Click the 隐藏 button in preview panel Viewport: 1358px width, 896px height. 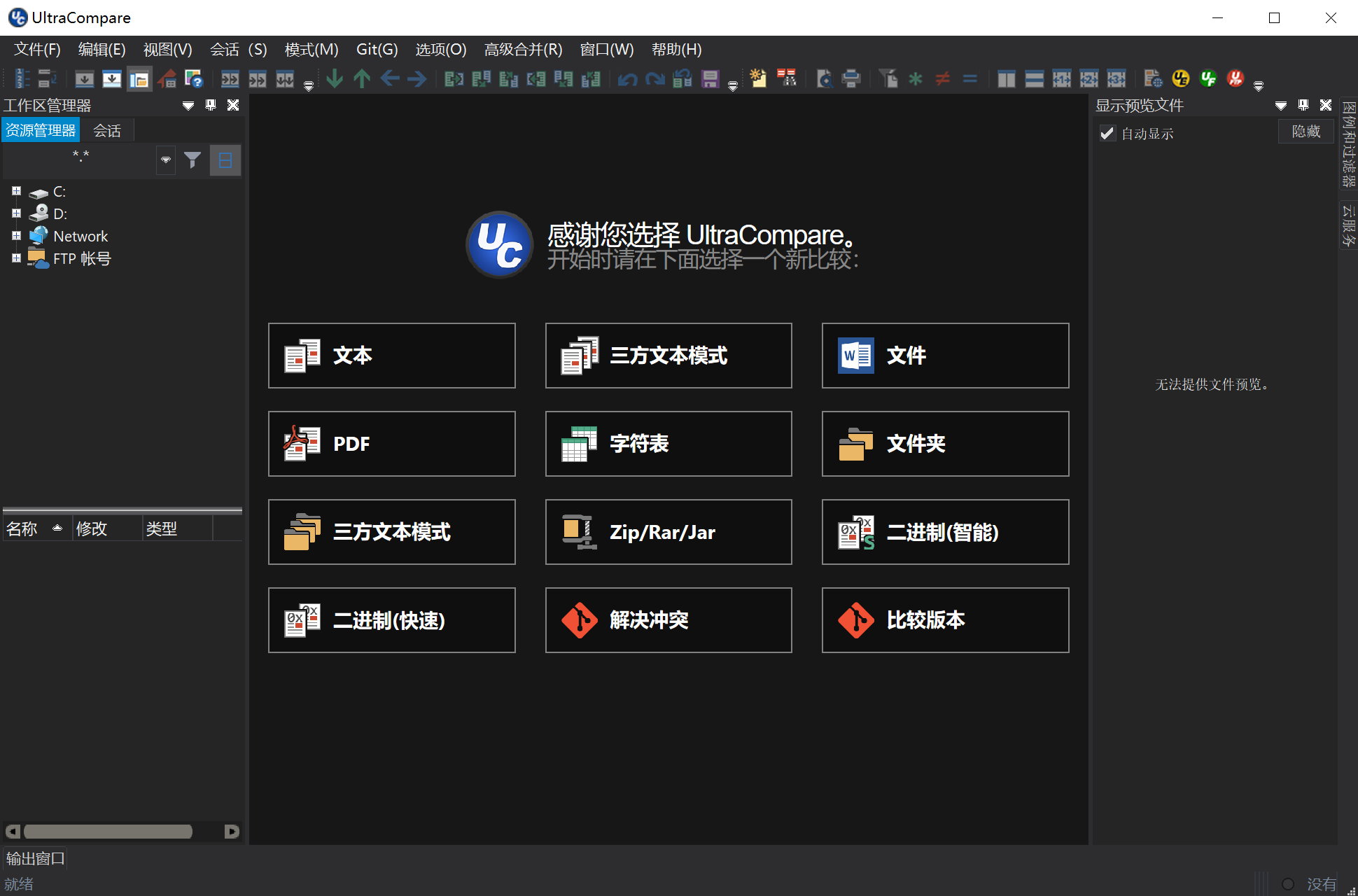[x=1305, y=132]
